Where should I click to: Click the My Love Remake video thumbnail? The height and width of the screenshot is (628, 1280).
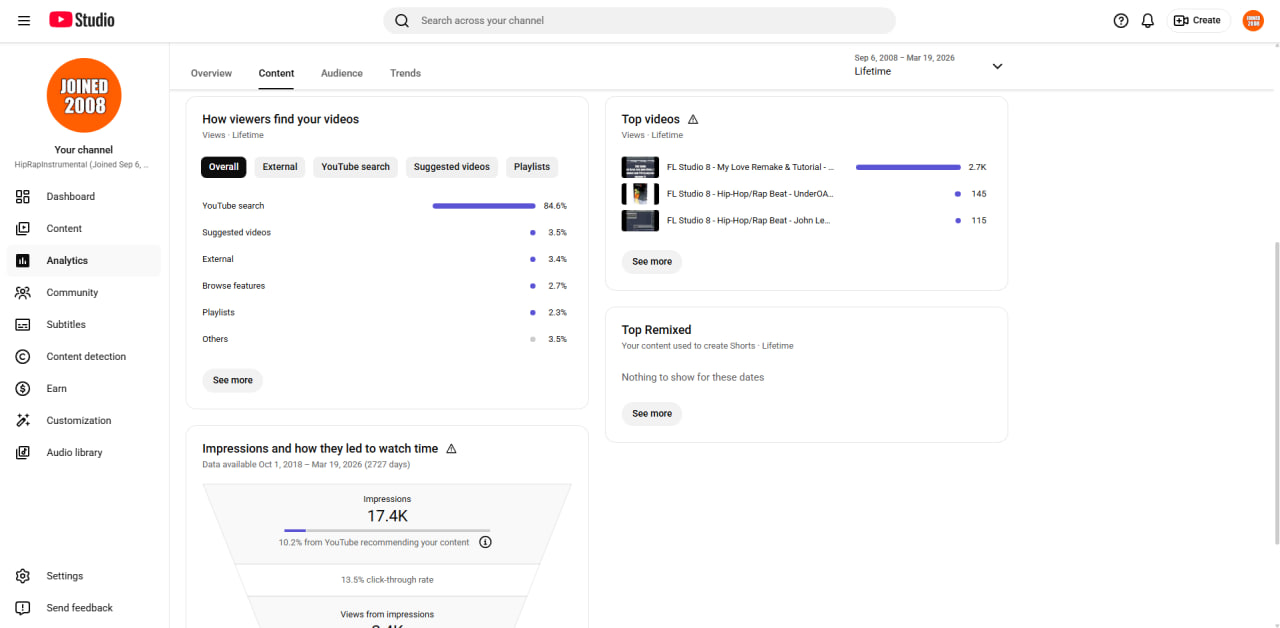point(640,167)
